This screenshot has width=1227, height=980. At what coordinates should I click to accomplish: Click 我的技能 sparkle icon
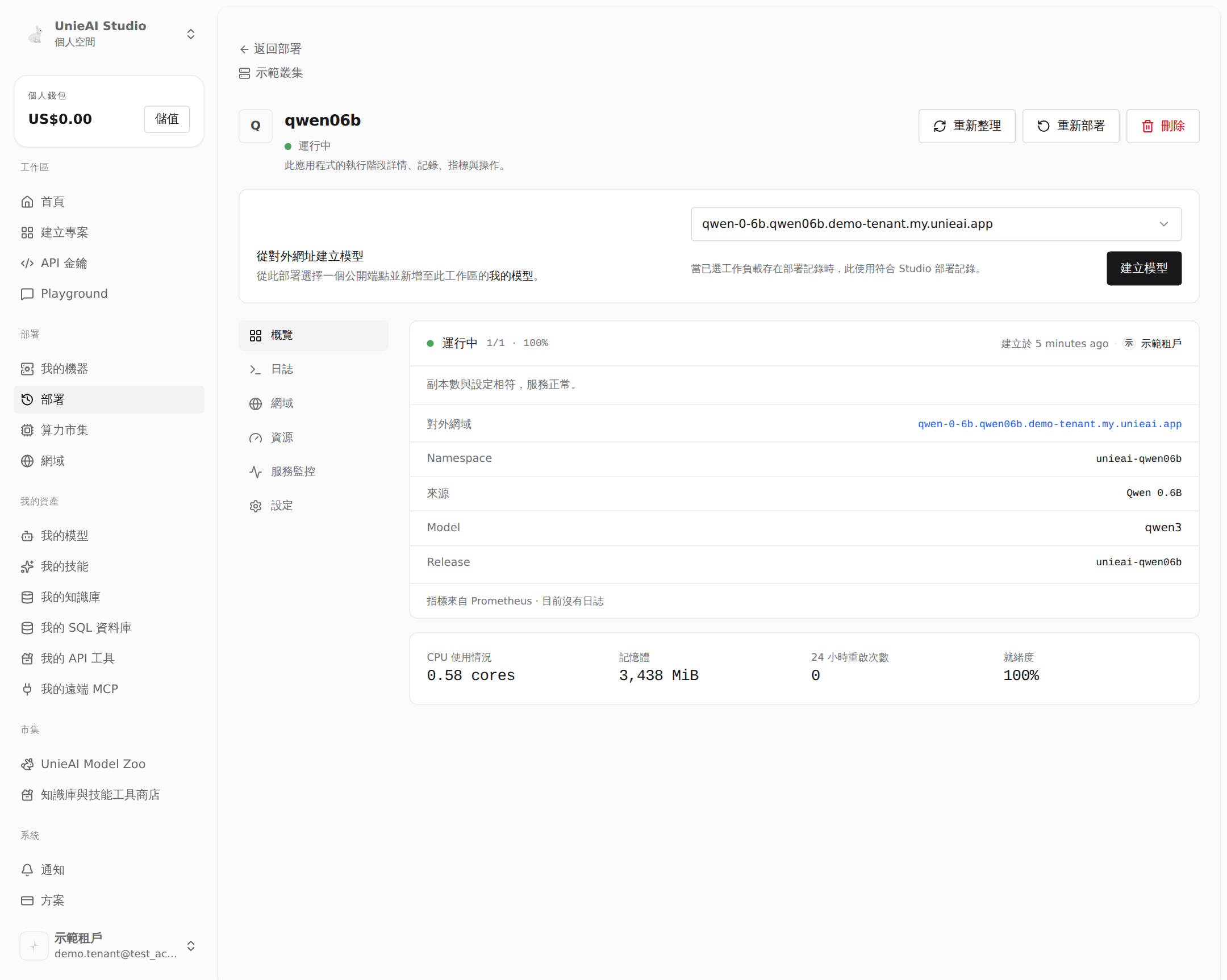tap(27, 567)
